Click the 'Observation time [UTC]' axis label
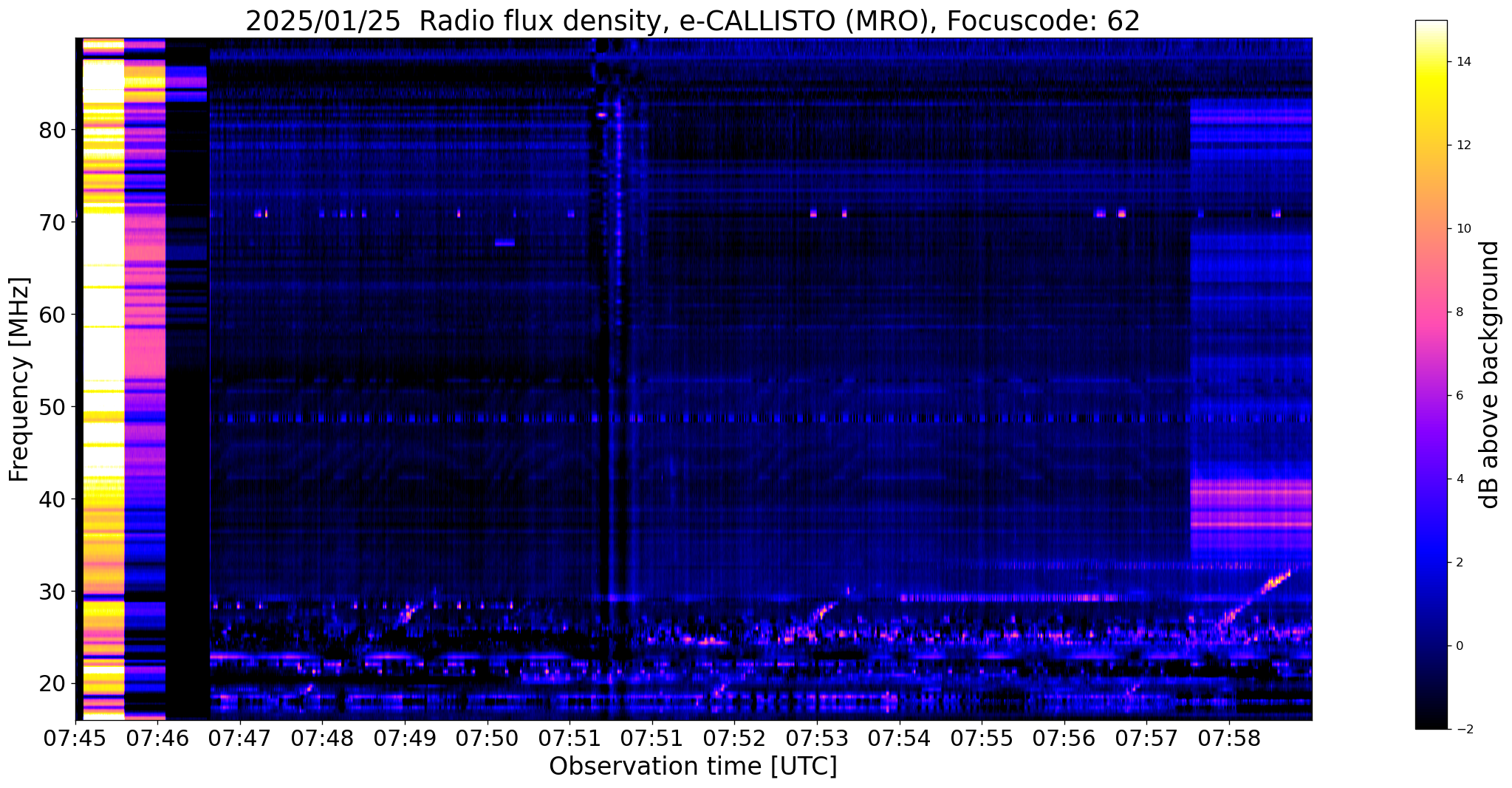The image size is (1512, 788). tap(693, 767)
